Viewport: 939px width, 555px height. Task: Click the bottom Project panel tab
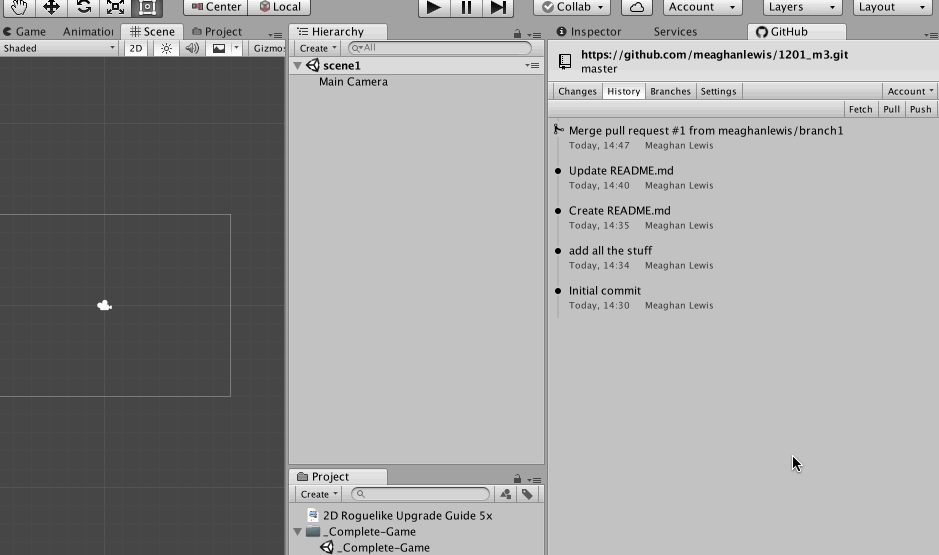[338, 477]
